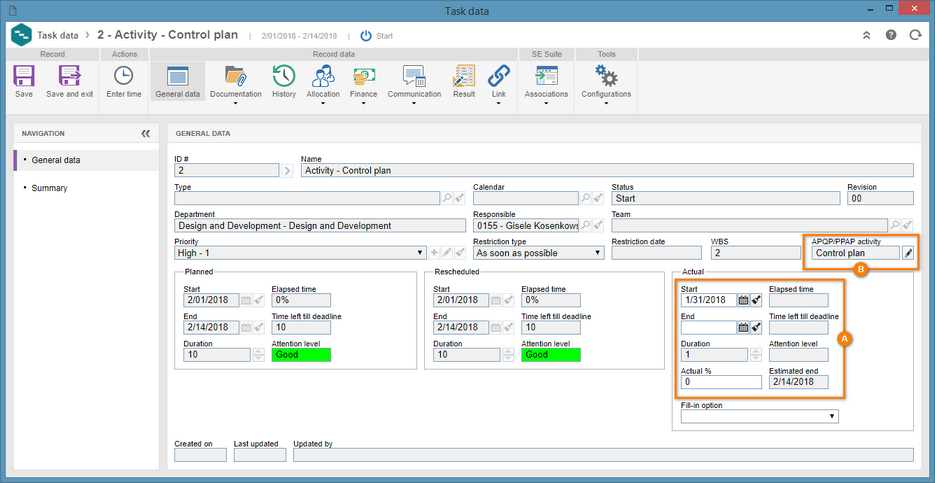The width and height of the screenshot is (935, 483).
Task: Click the Revision field showing 00
Action: (880, 199)
